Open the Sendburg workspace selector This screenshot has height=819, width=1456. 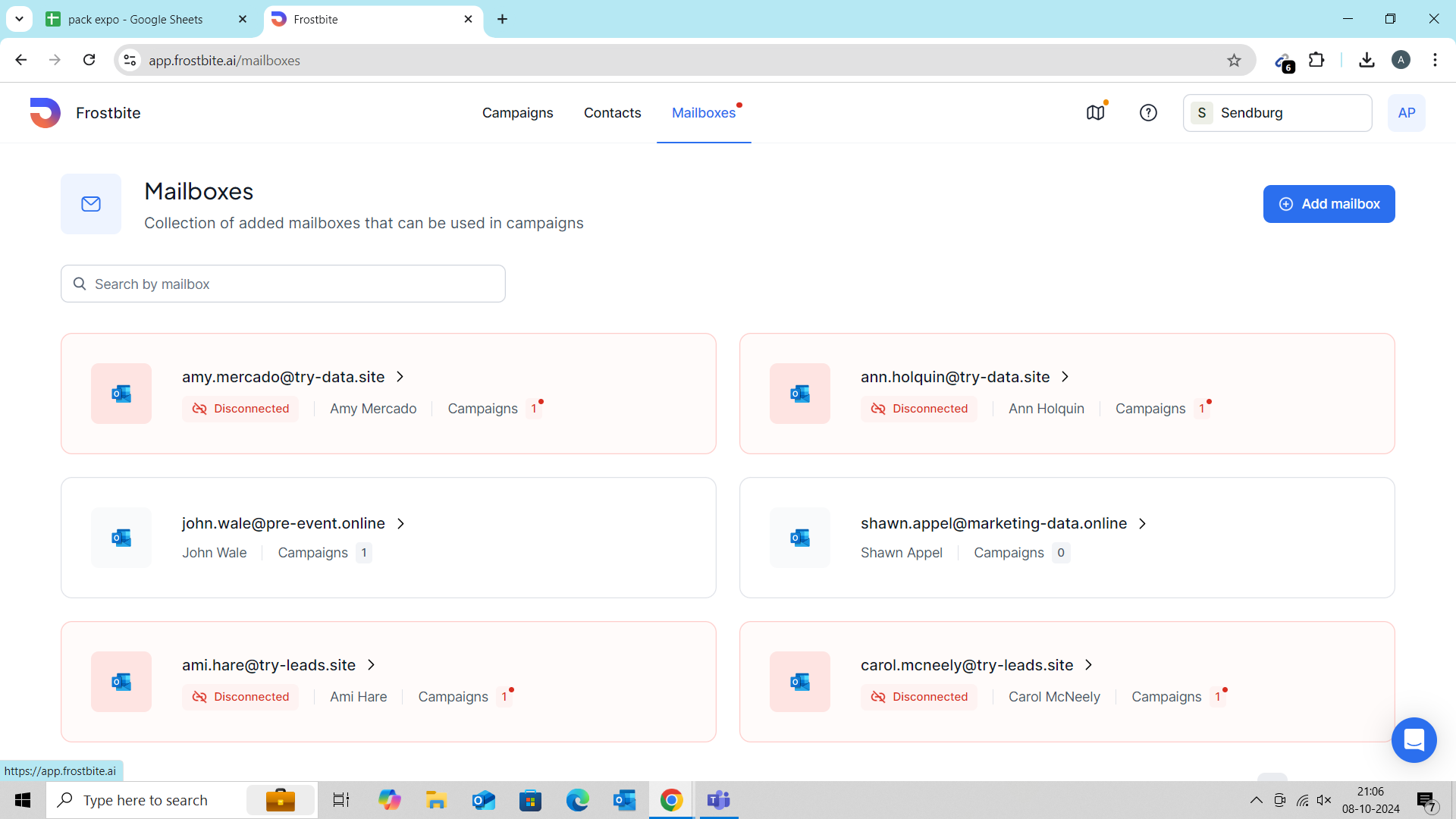point(1277,113)
